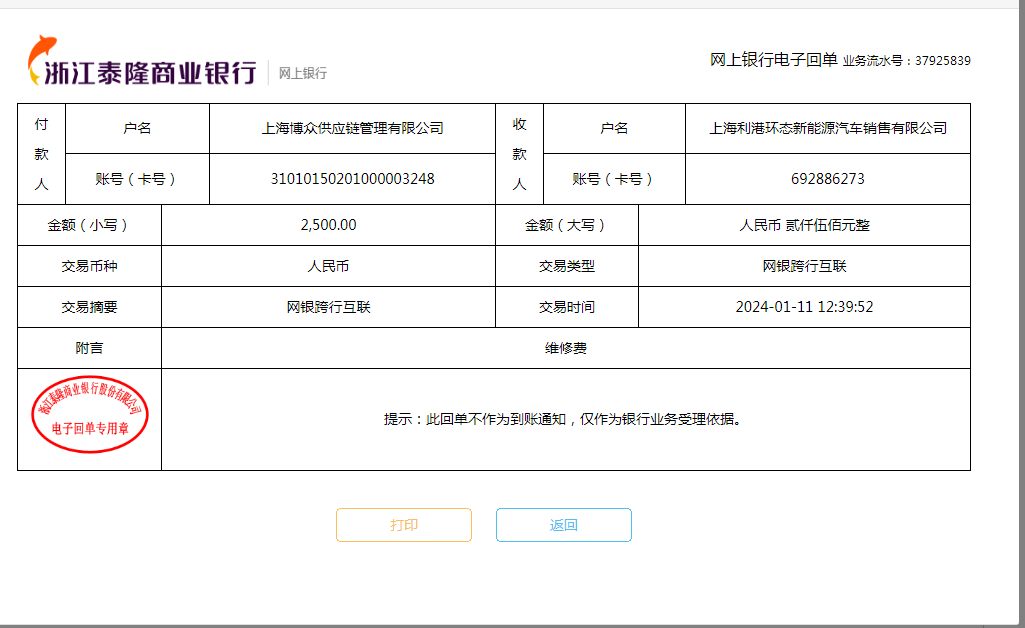Click payee name 上海利港环态新能源汽车销售有限公司

pos(827,128)
